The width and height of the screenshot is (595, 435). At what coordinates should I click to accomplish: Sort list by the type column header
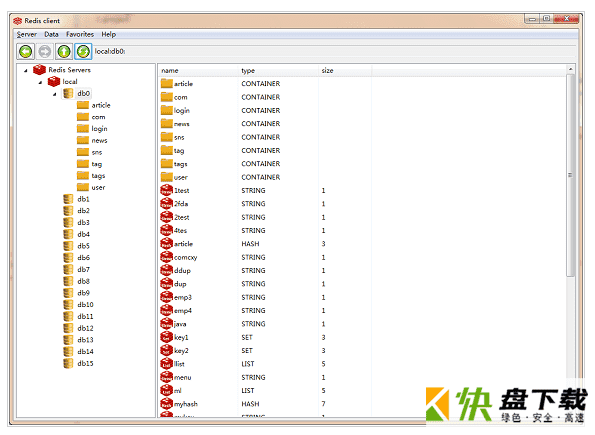[248, 71]
